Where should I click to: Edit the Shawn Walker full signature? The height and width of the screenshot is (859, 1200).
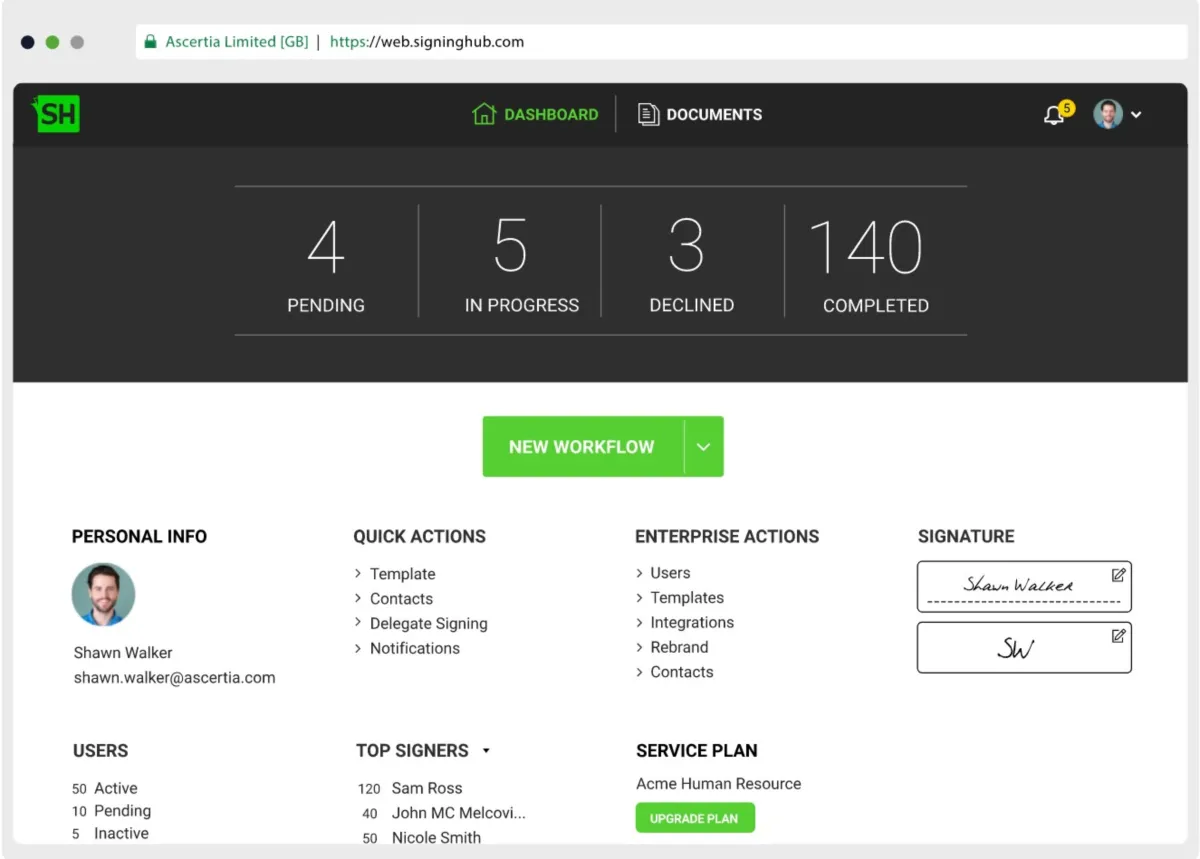coord(1118,575)
